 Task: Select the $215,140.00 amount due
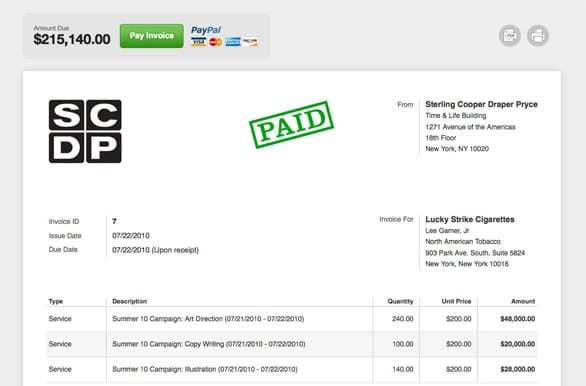coord(72,39)
